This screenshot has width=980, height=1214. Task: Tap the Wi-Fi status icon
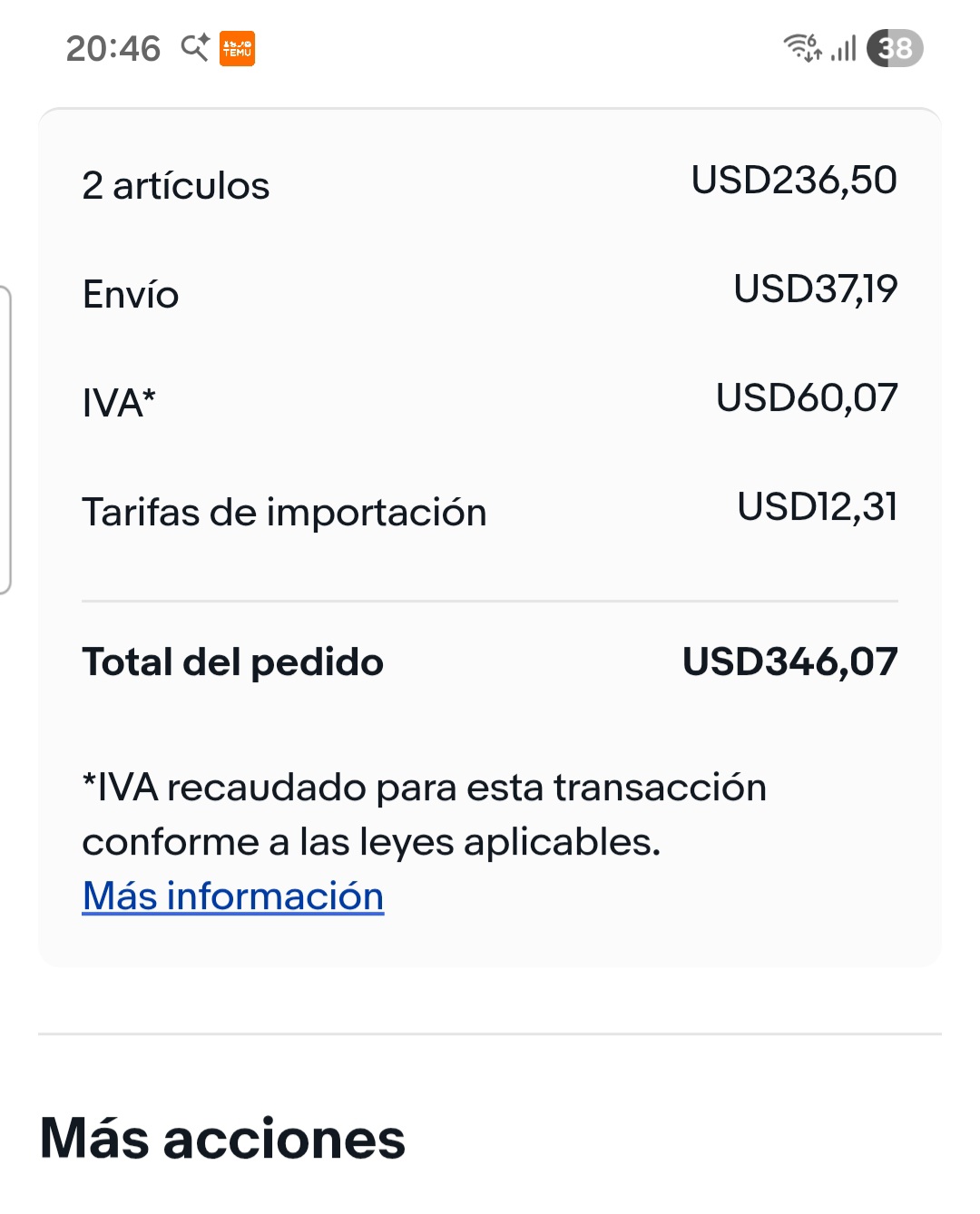pyautogui.click(x=802, y=47)
